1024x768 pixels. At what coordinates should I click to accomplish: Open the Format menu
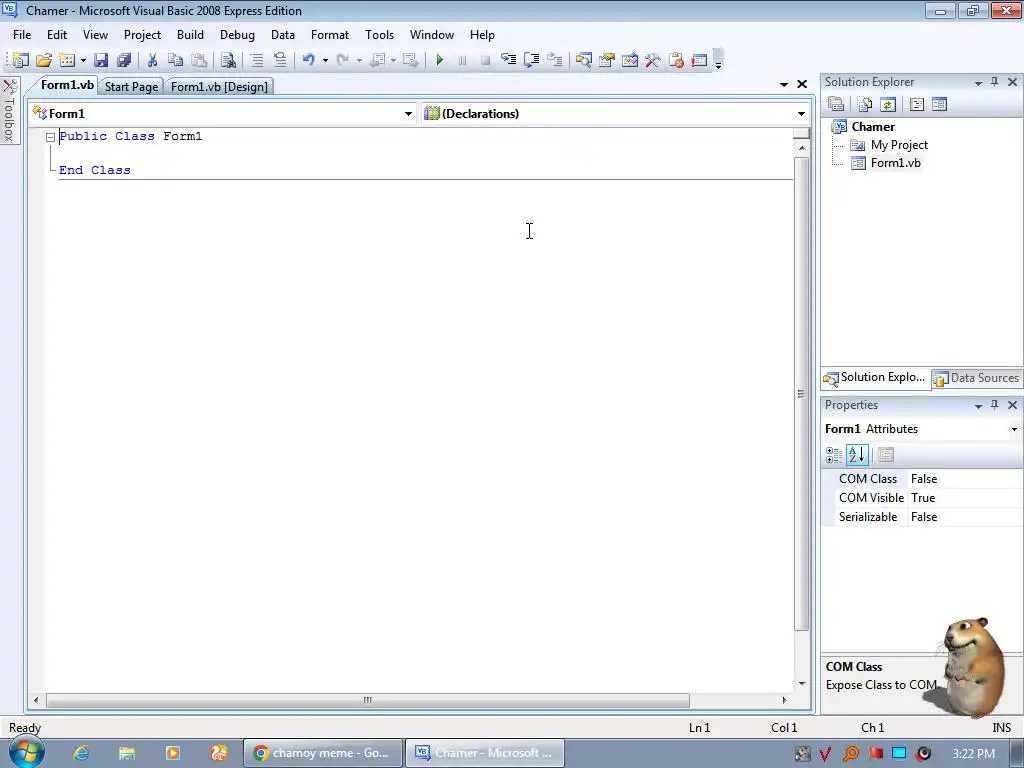[x=330, y=35]
